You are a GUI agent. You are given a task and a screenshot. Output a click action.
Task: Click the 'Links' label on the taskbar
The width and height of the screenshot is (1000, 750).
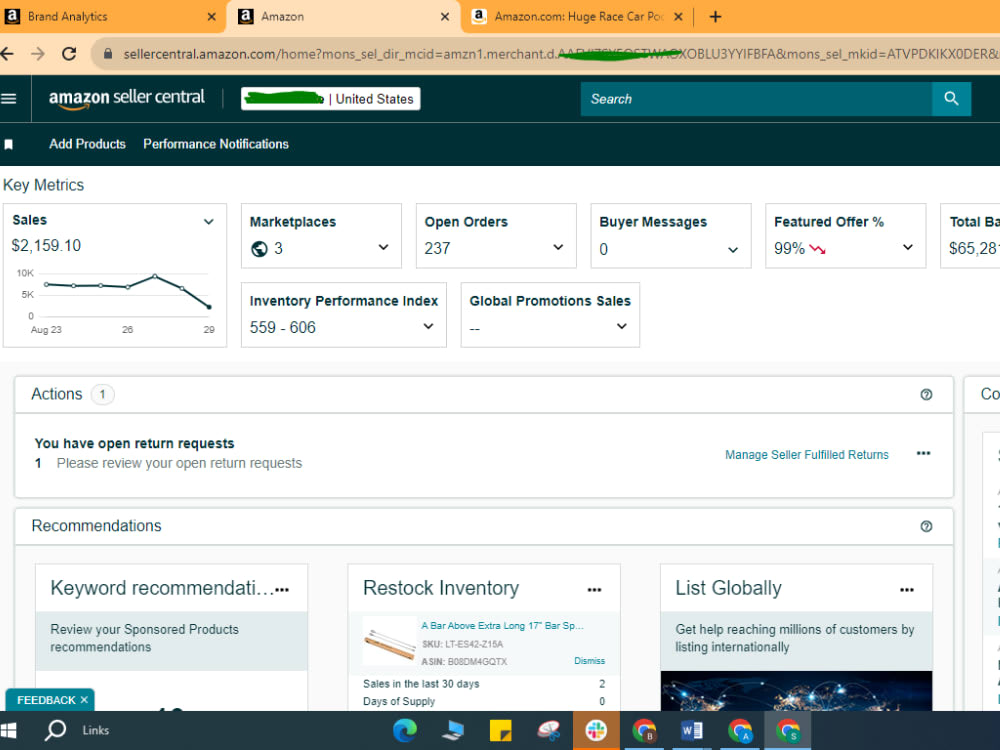(96, 730)
